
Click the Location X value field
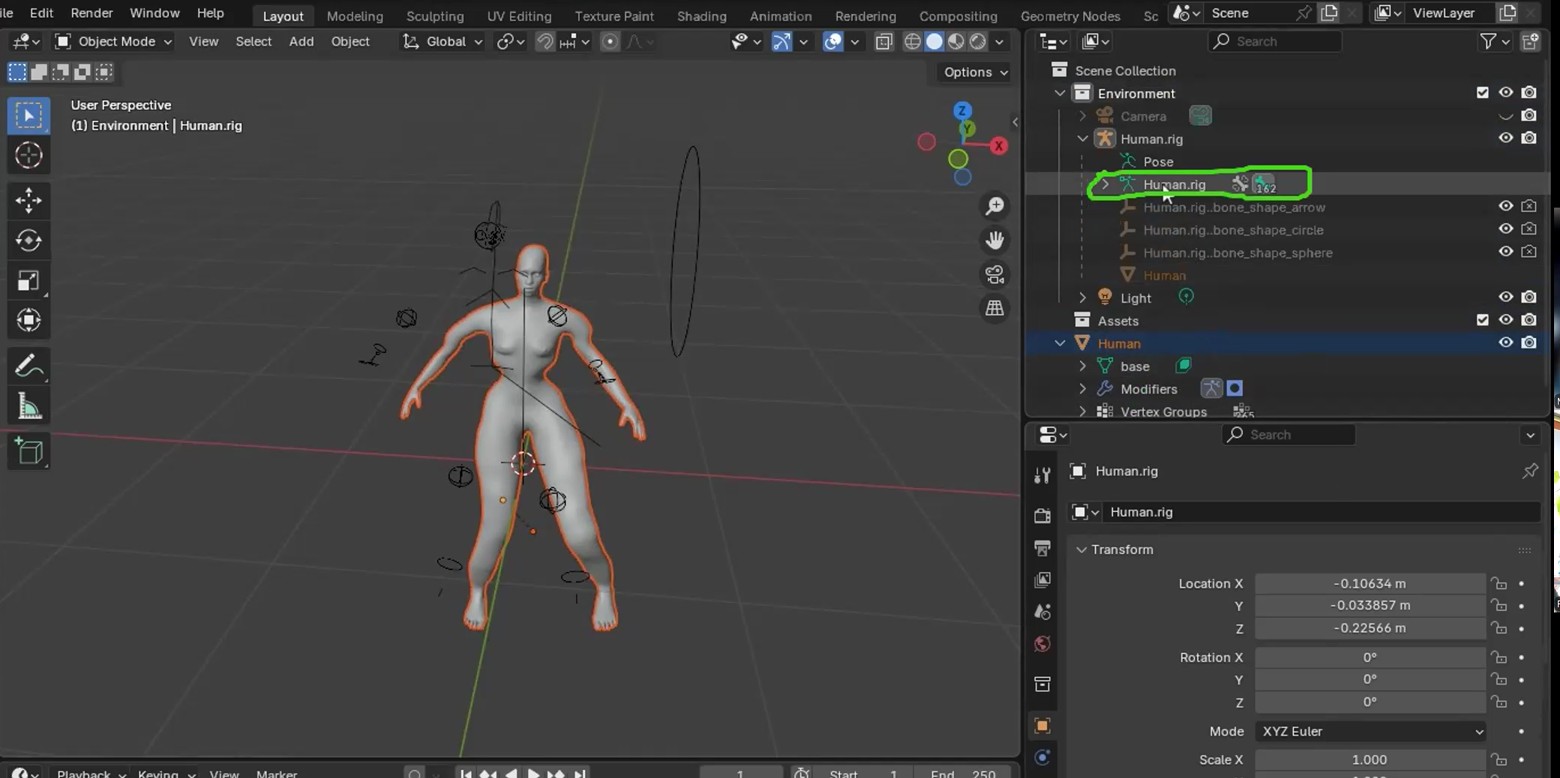1369,583
